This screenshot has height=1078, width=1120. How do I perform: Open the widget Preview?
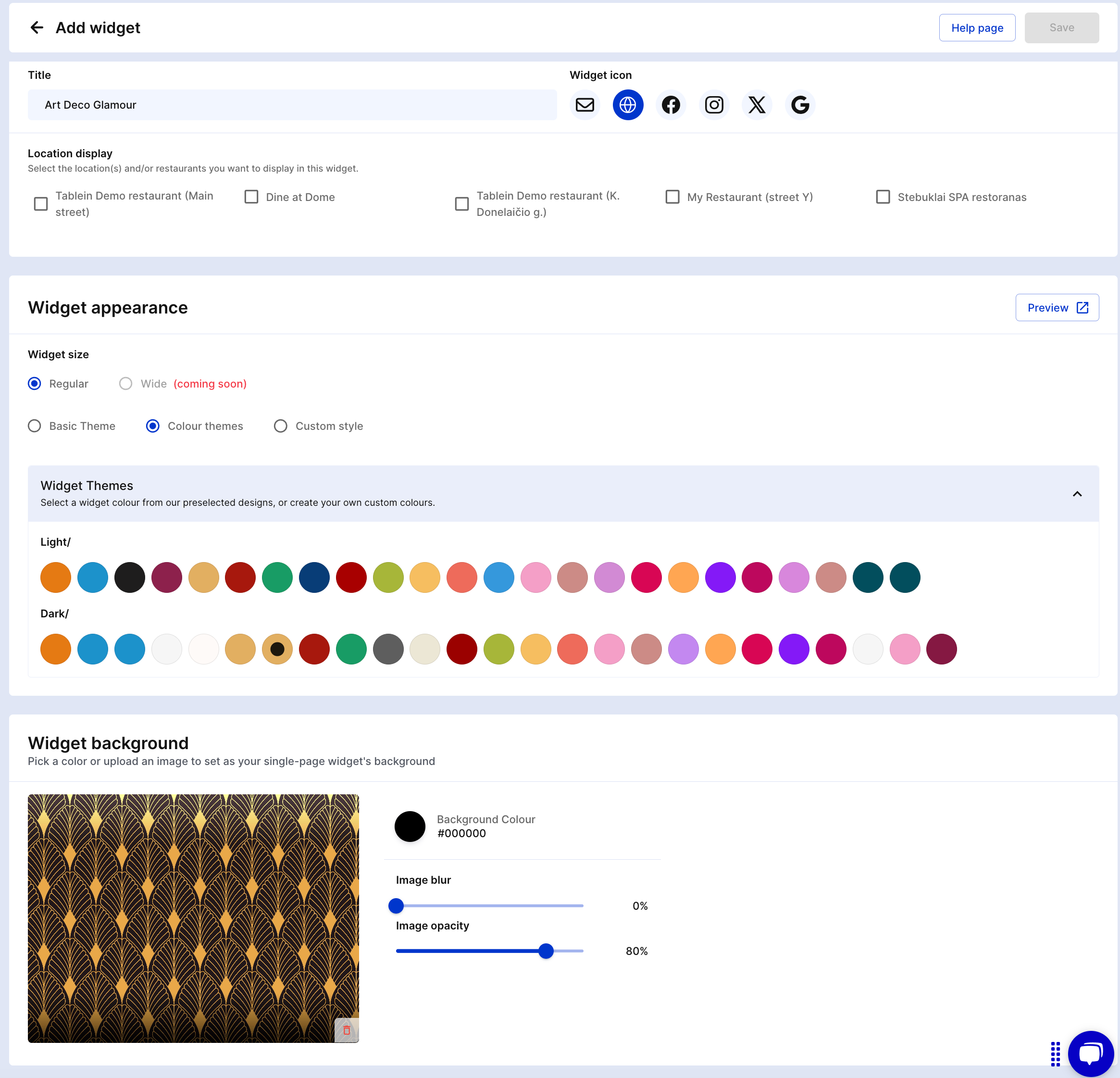coord(1057,308)
